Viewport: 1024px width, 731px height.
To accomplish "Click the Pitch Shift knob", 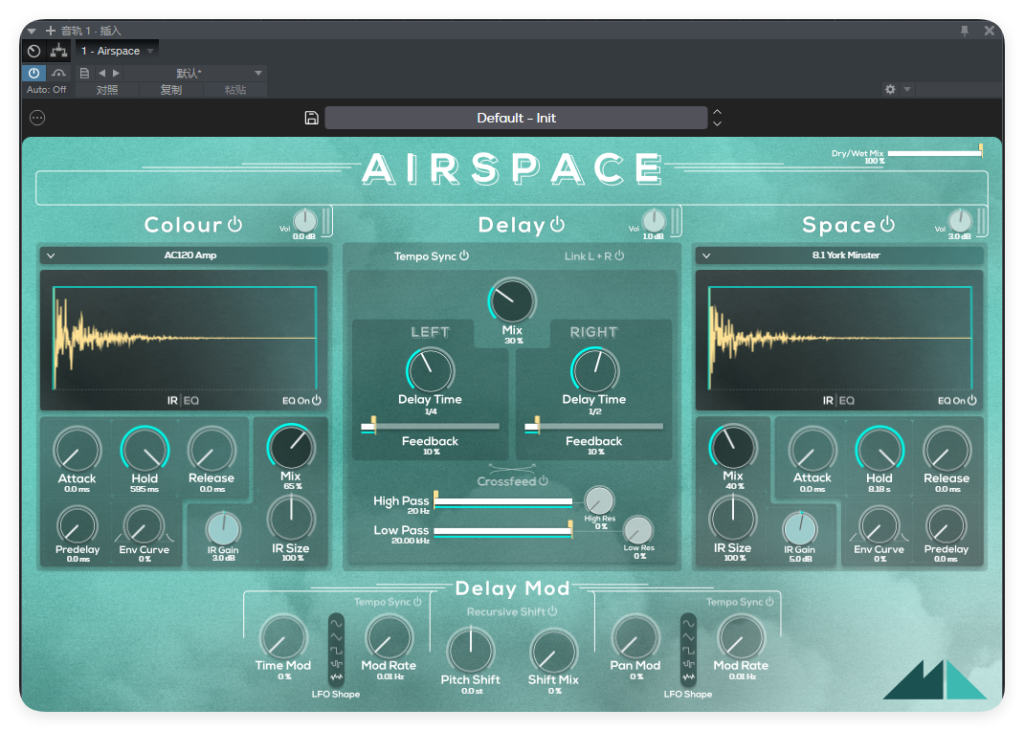I will [x=470, y=651].
